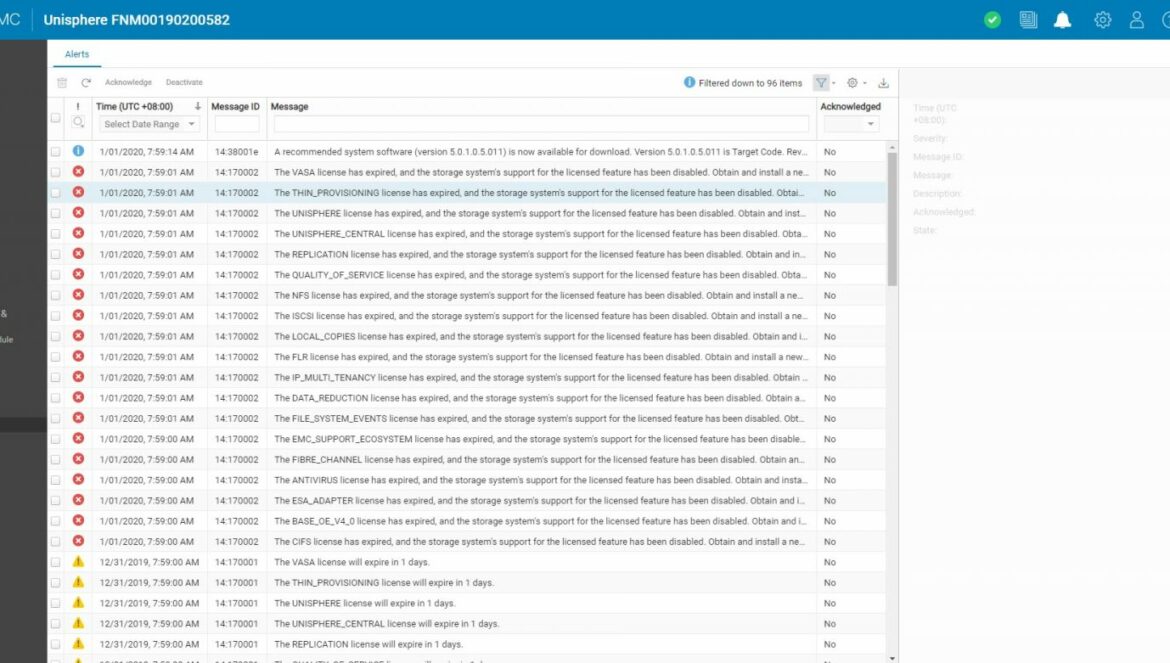Toggle the select-all checkbox in header
The width and height of the screenshot is (1170, 663).
55,118
